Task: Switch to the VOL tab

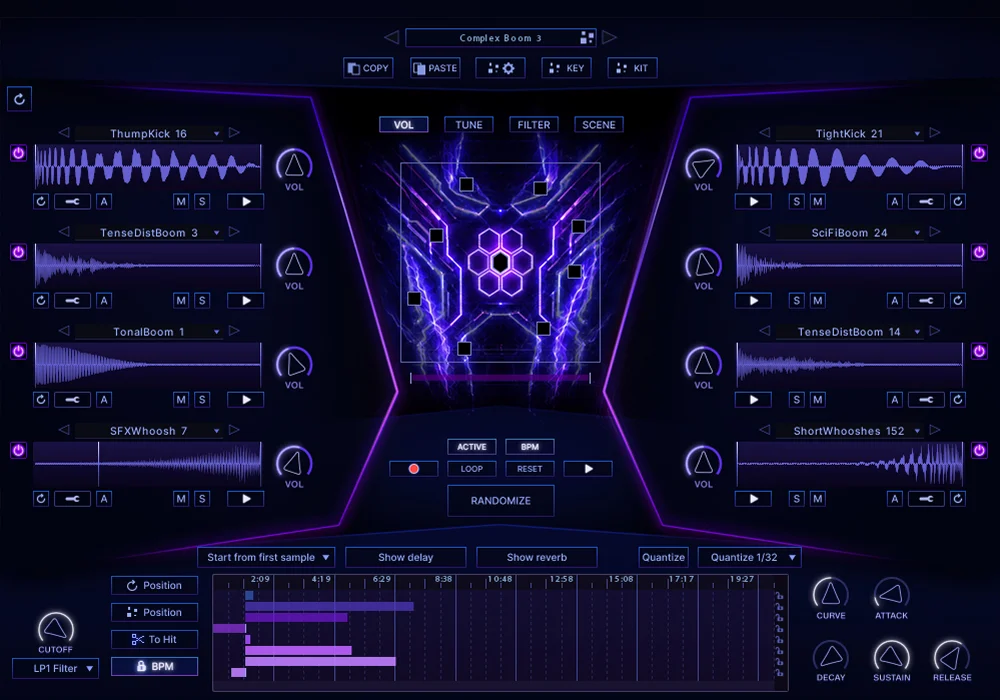Action: (x=403, y=125)
